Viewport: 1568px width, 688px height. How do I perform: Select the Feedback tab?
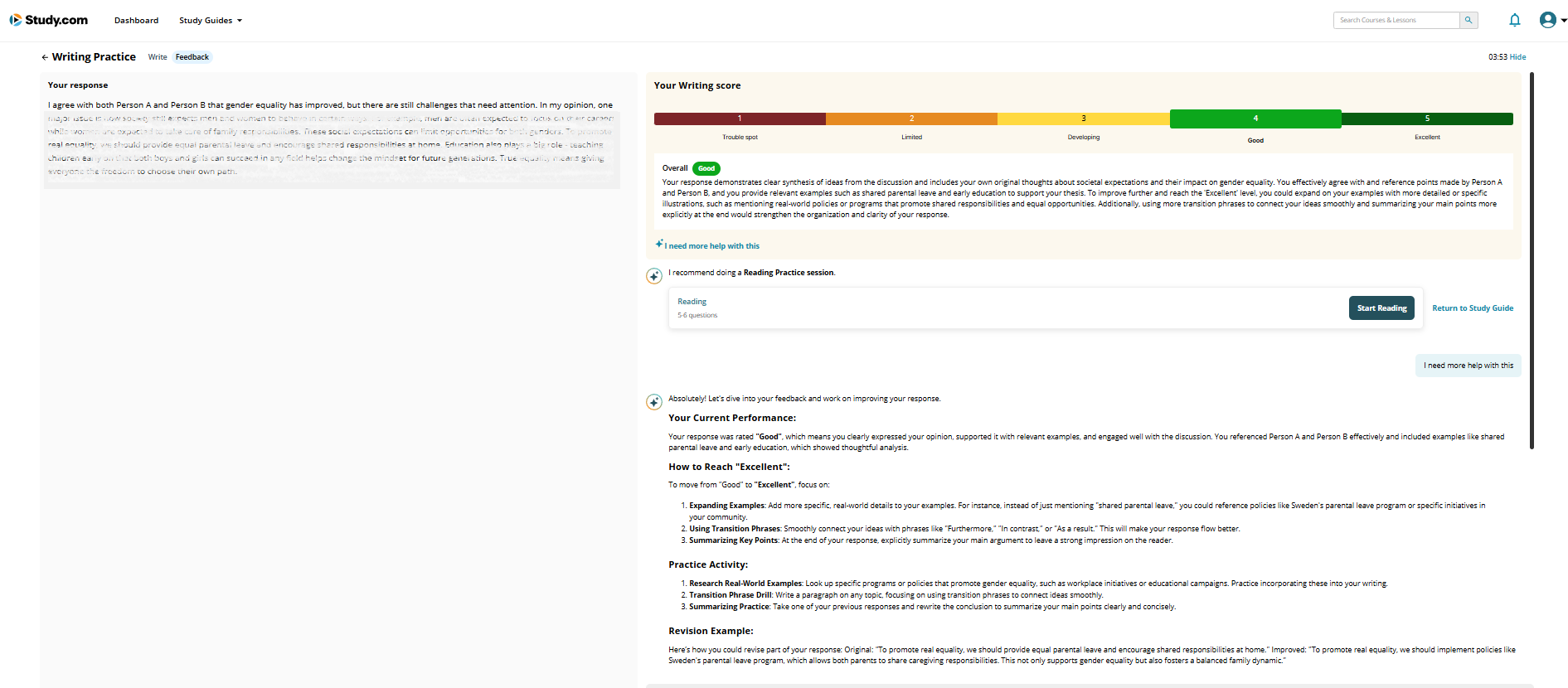(192, 57)
